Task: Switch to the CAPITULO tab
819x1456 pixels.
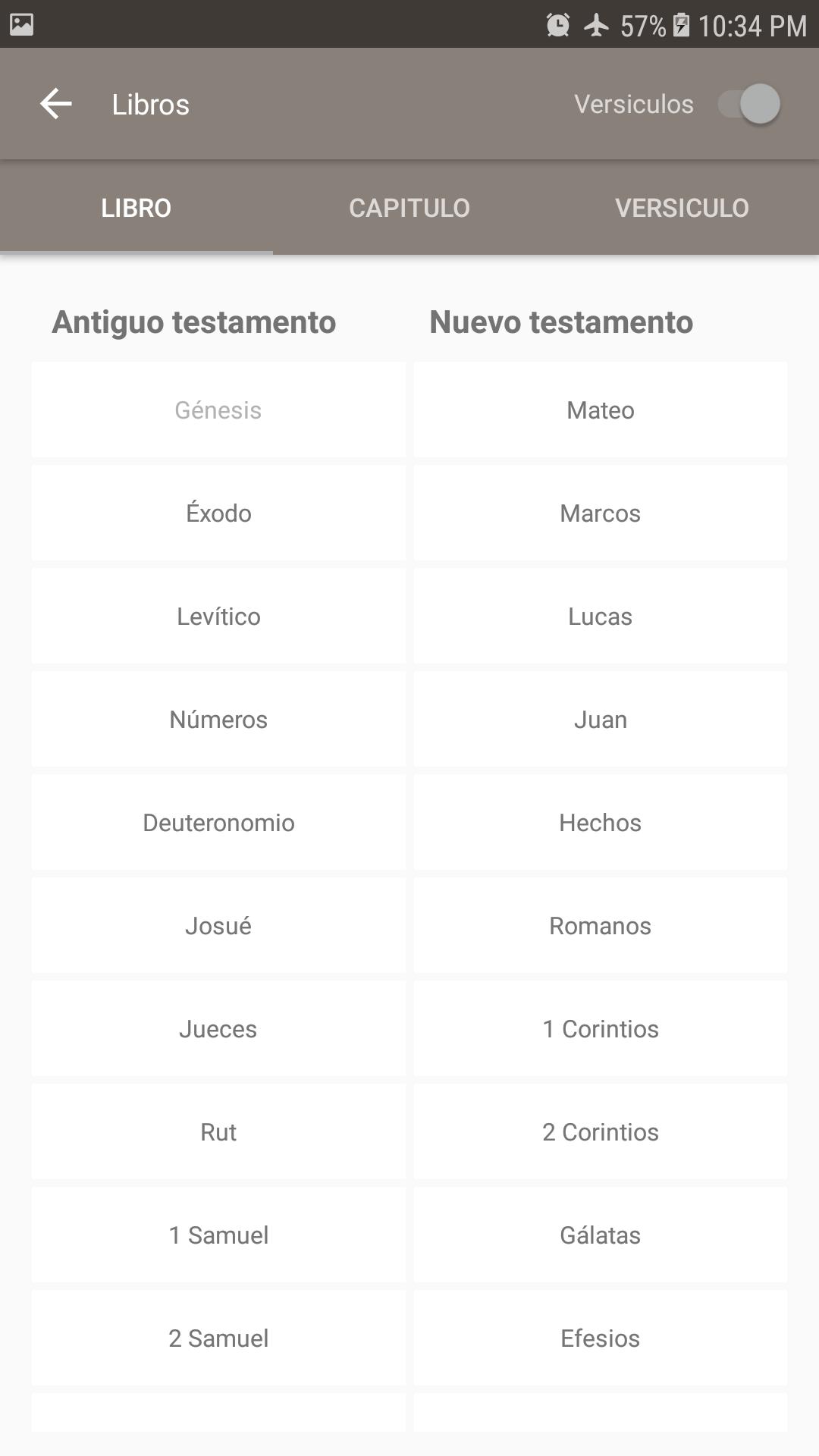Action: [409, 208]
